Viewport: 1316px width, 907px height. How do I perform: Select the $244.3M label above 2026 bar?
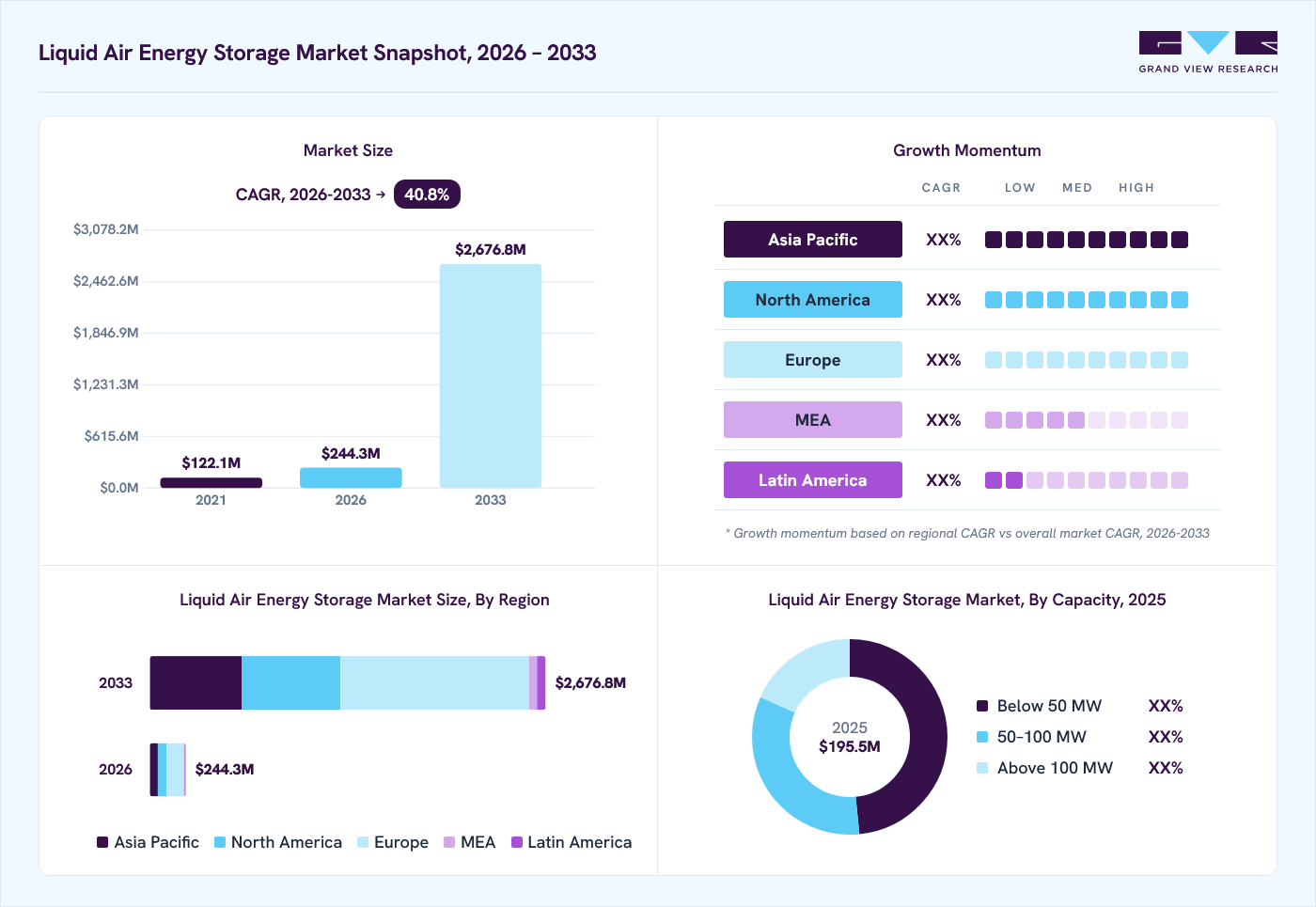(351, 454)
